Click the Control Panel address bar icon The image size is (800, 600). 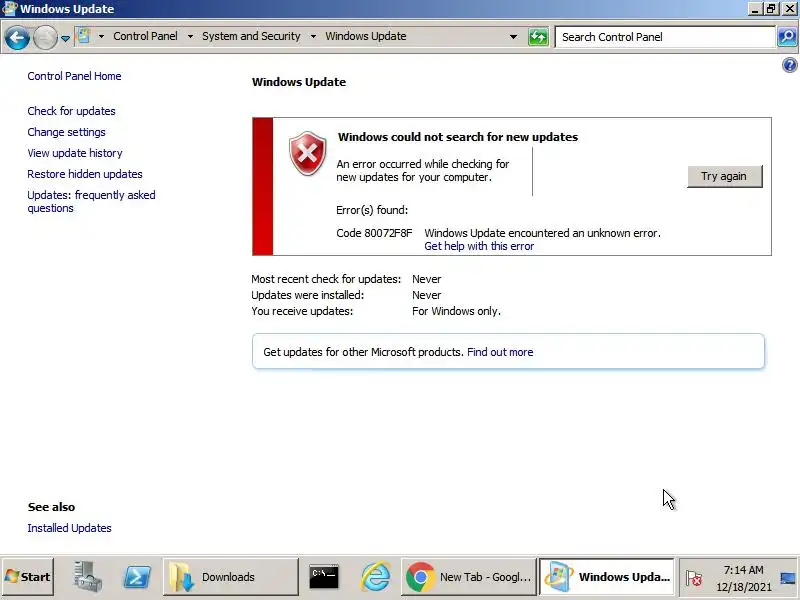(83, 36)
